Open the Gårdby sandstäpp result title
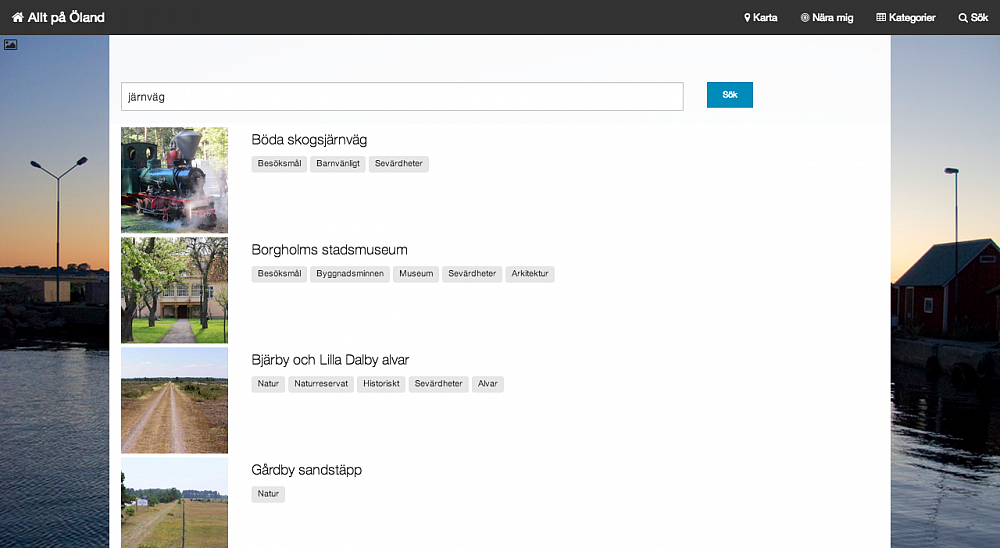 [306, 470]
